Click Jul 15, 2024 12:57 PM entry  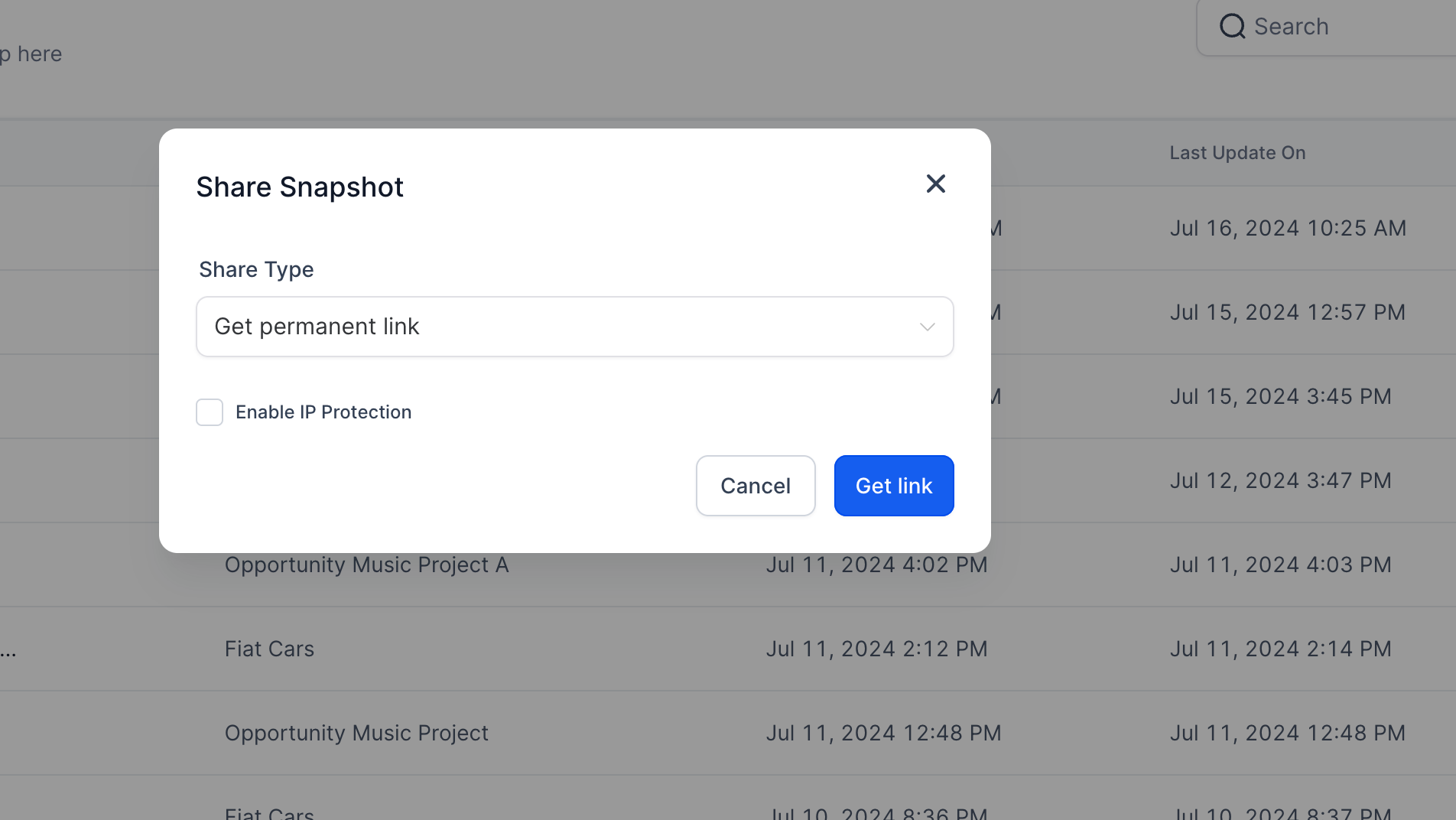[x=1288, y=313]
